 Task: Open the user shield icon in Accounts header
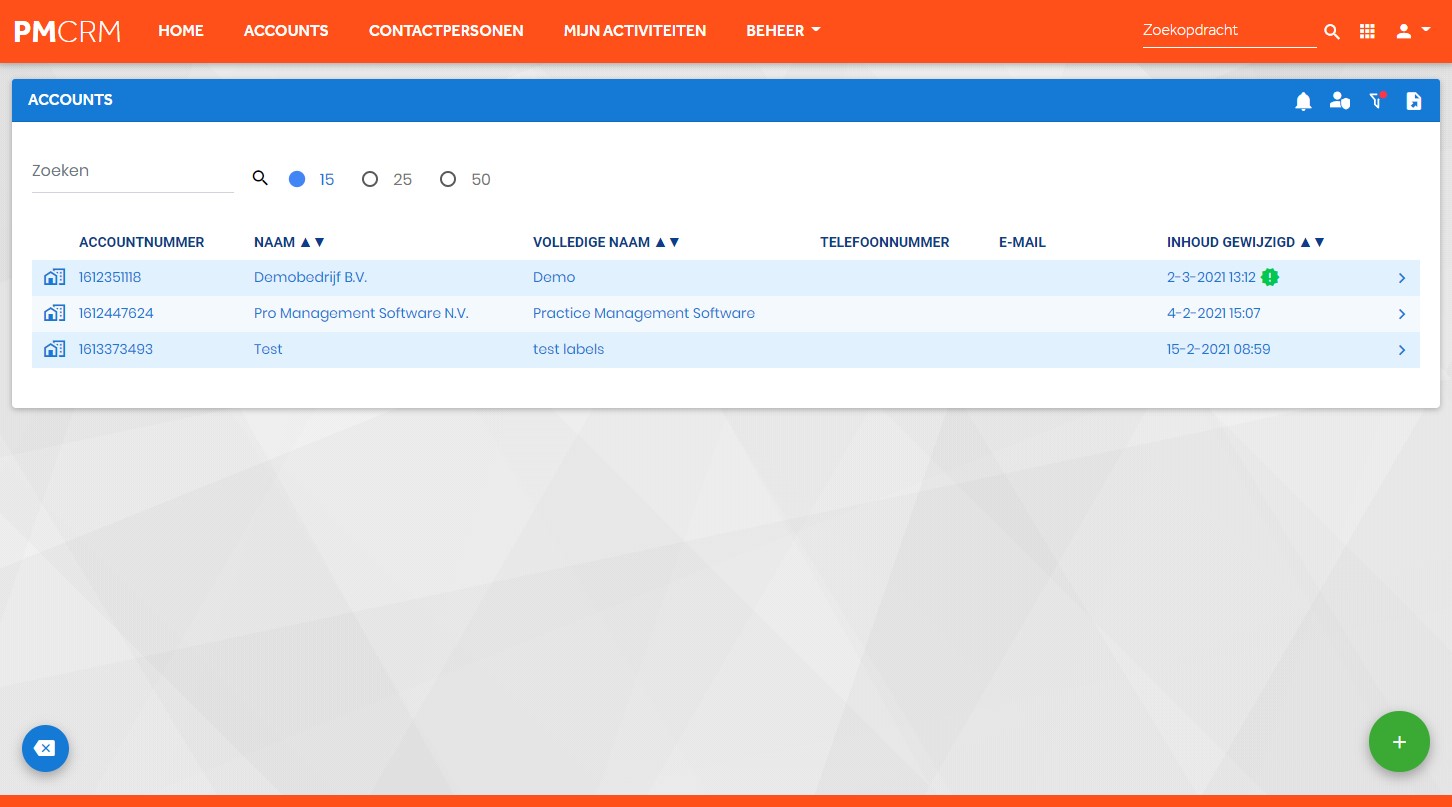click(x=1340, y=101)
